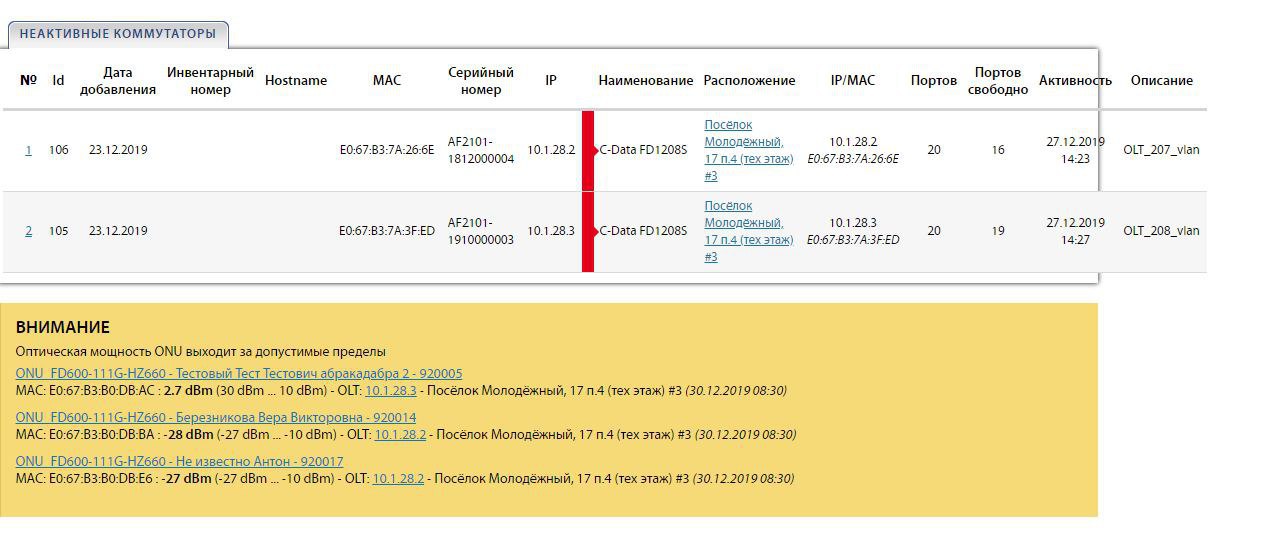The width and height of the screenshot is (1275, 541).
Task: Select MAC cell E0:67:B3:7A:26:6E
Action: click(387, 150)
